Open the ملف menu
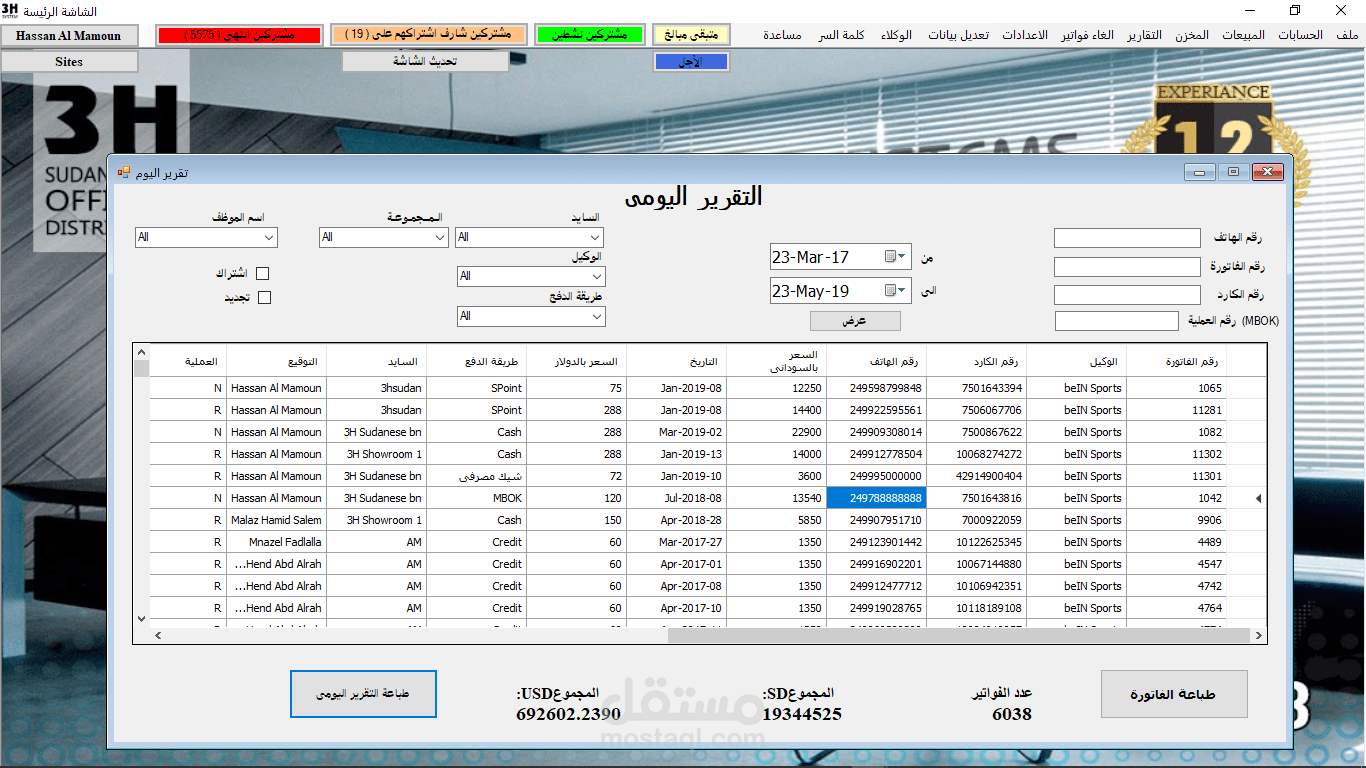The width and height of the screenshot is (1366, 768). tap(1347, 35)
